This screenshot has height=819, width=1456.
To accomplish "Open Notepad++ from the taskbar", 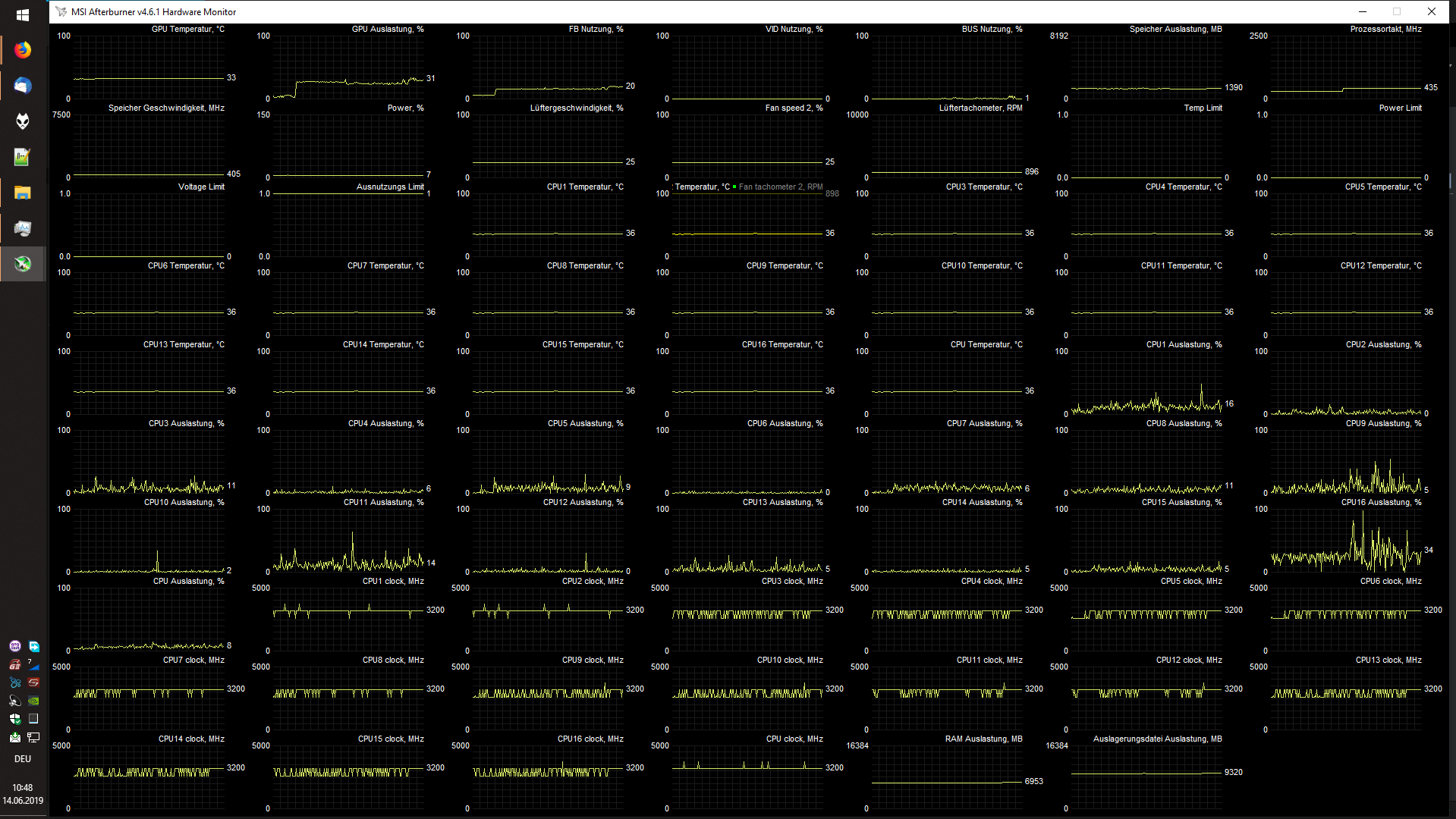I will click(x=23, y=157).
